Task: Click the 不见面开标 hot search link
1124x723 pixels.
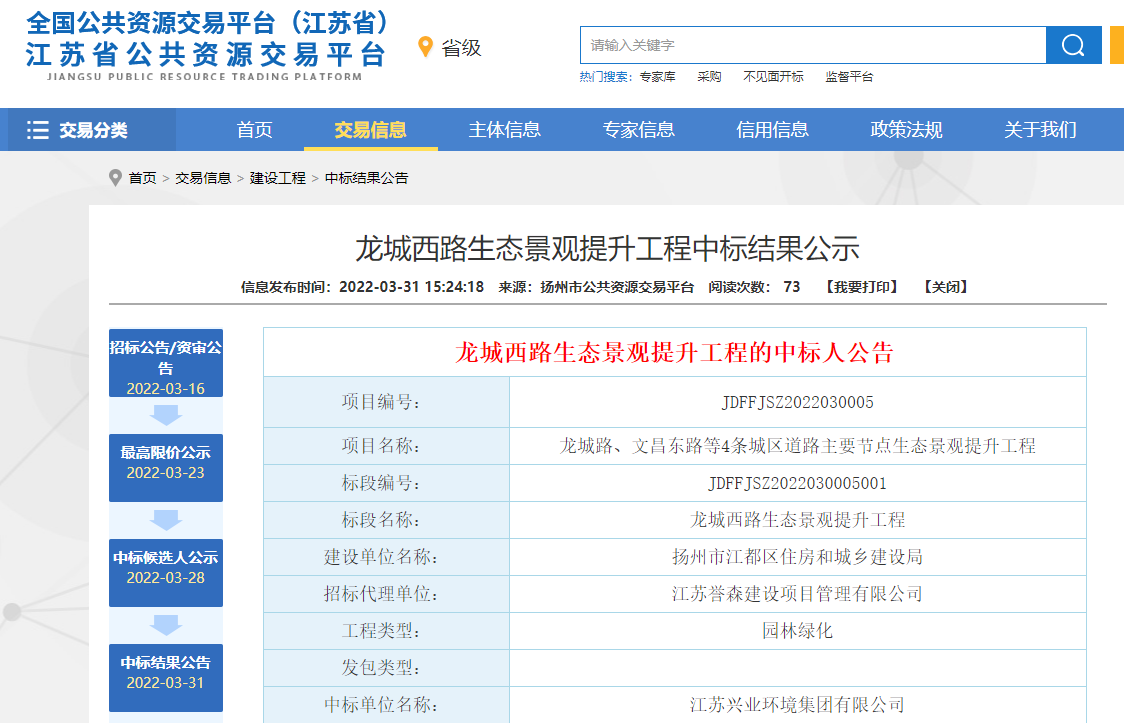Action: point(773,77)
